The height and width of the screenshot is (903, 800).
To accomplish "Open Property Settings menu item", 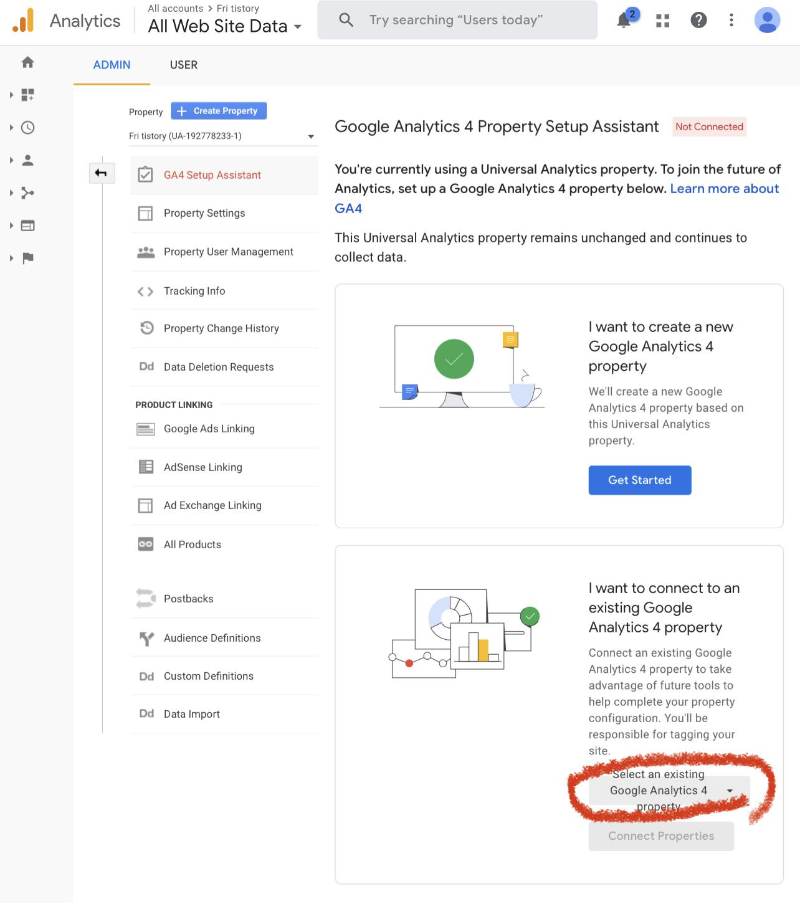I will (224, 214).
